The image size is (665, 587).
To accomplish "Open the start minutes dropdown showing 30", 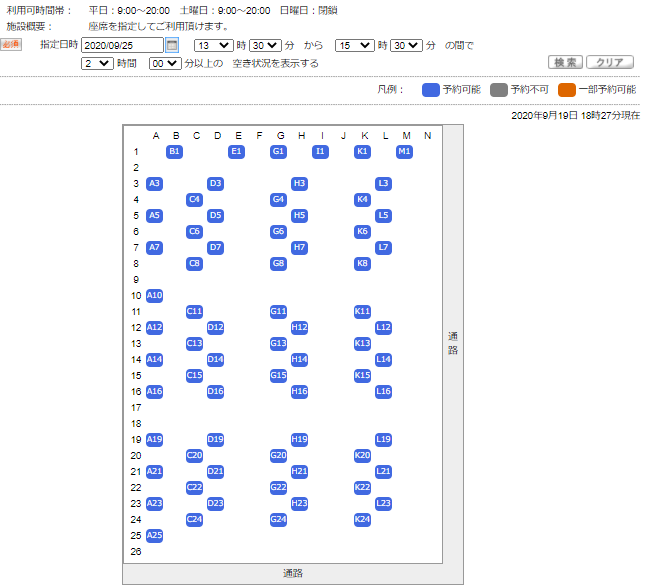I will coord(264,45).
